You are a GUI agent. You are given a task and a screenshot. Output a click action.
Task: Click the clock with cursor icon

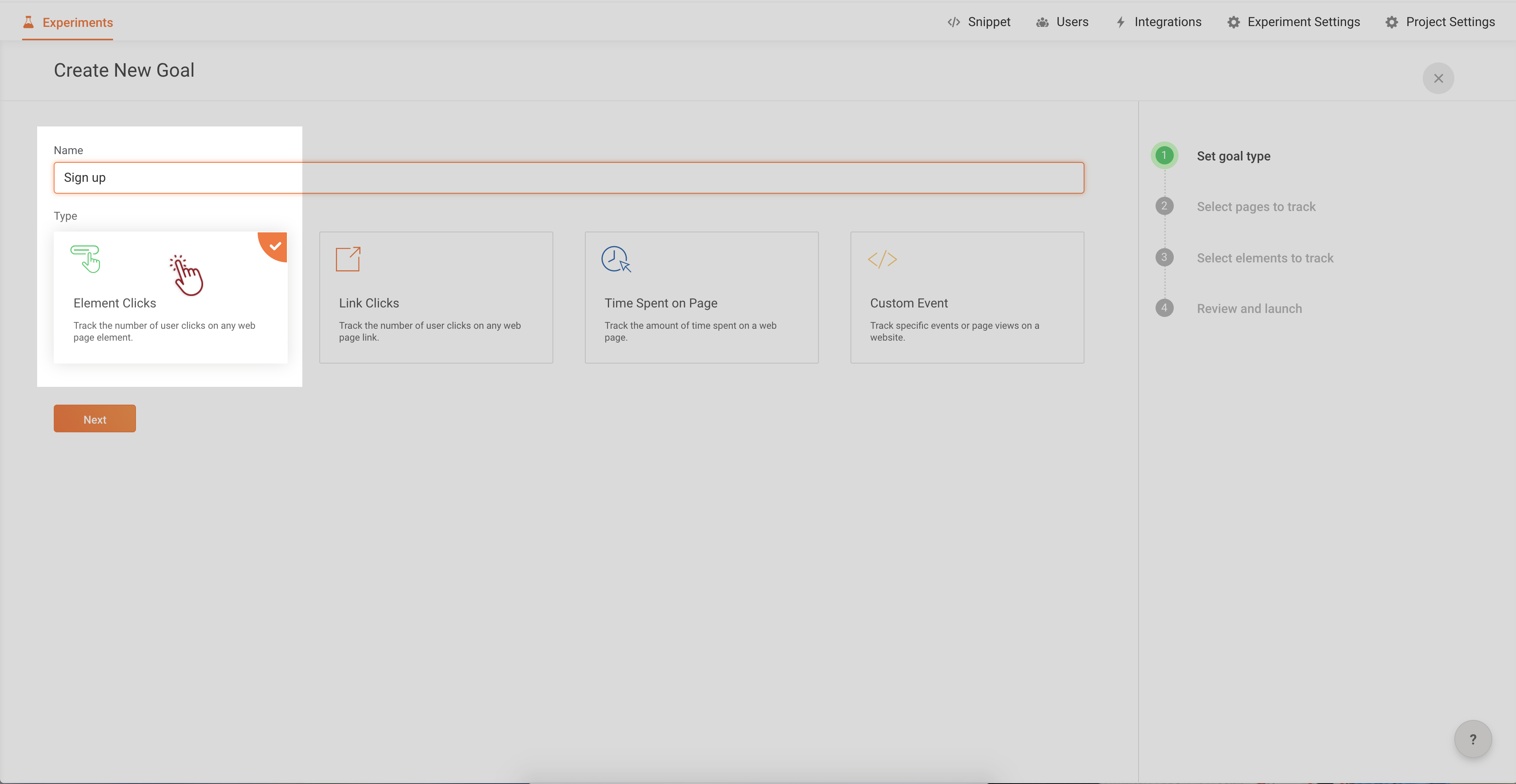(x=616, y=259)
